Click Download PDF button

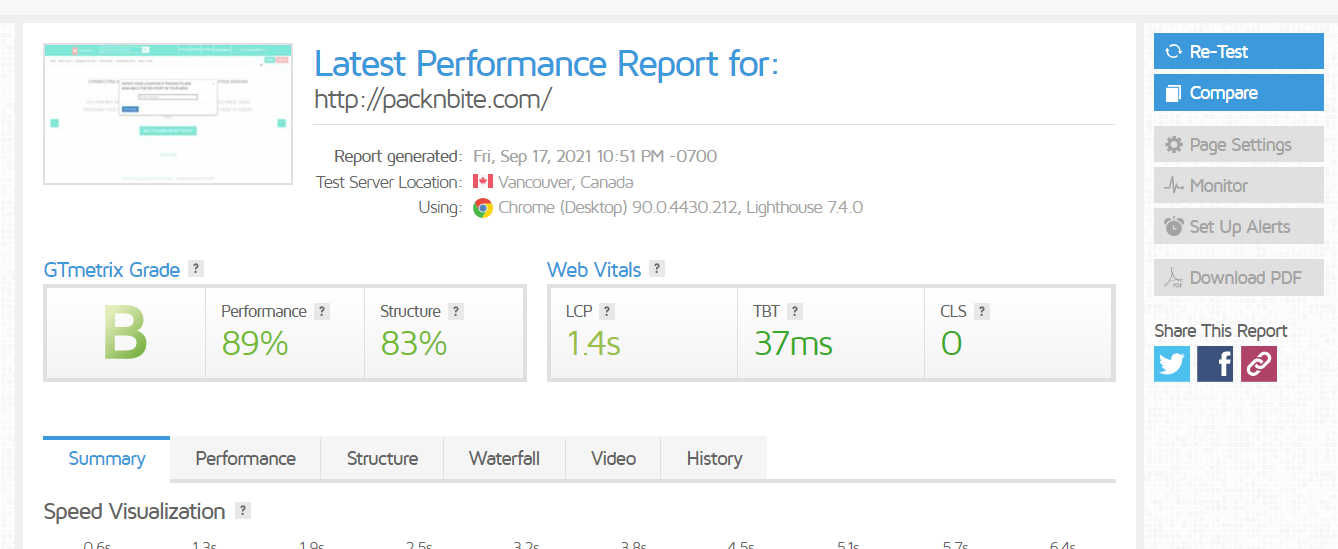(x=1238, y=278)
